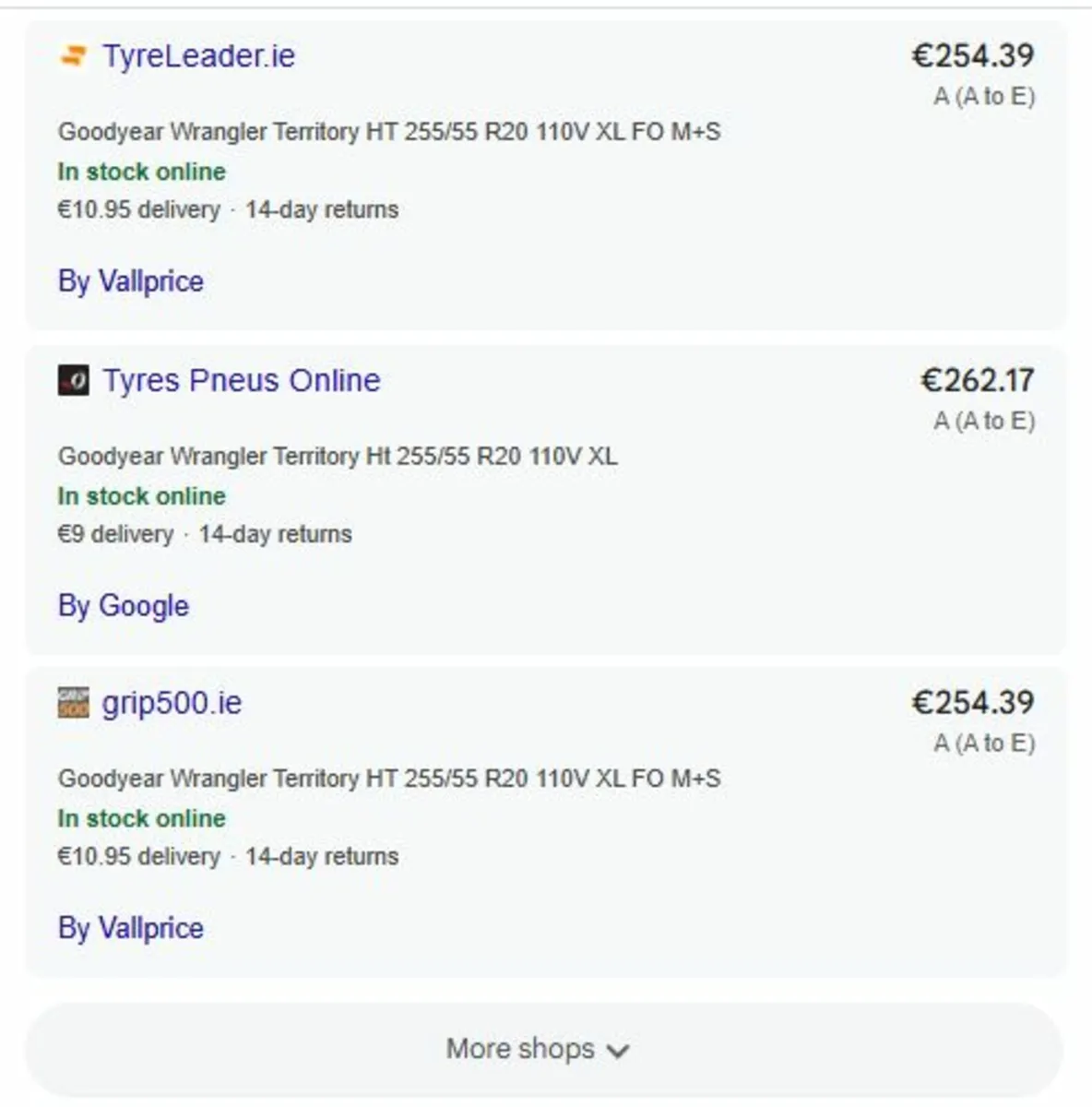Select TyreLeader.ie Goodyear Wrangler product description

389,132
